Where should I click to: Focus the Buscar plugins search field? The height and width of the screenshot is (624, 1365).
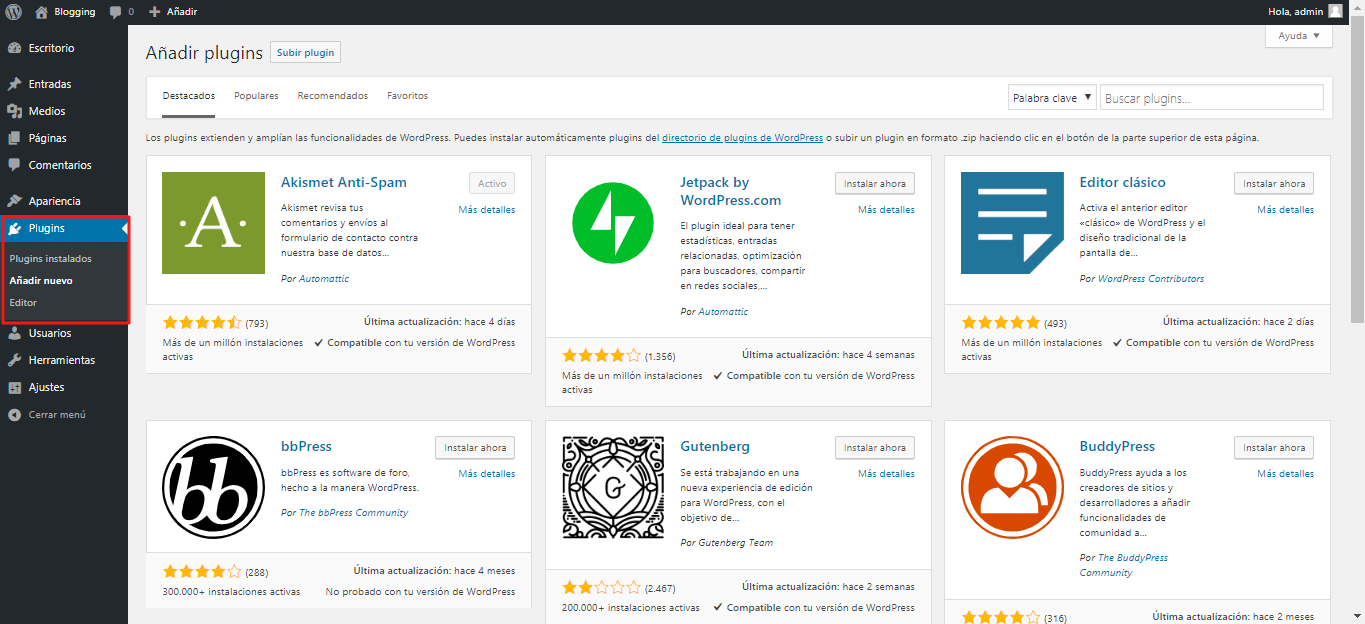(x=1212, y=98)
